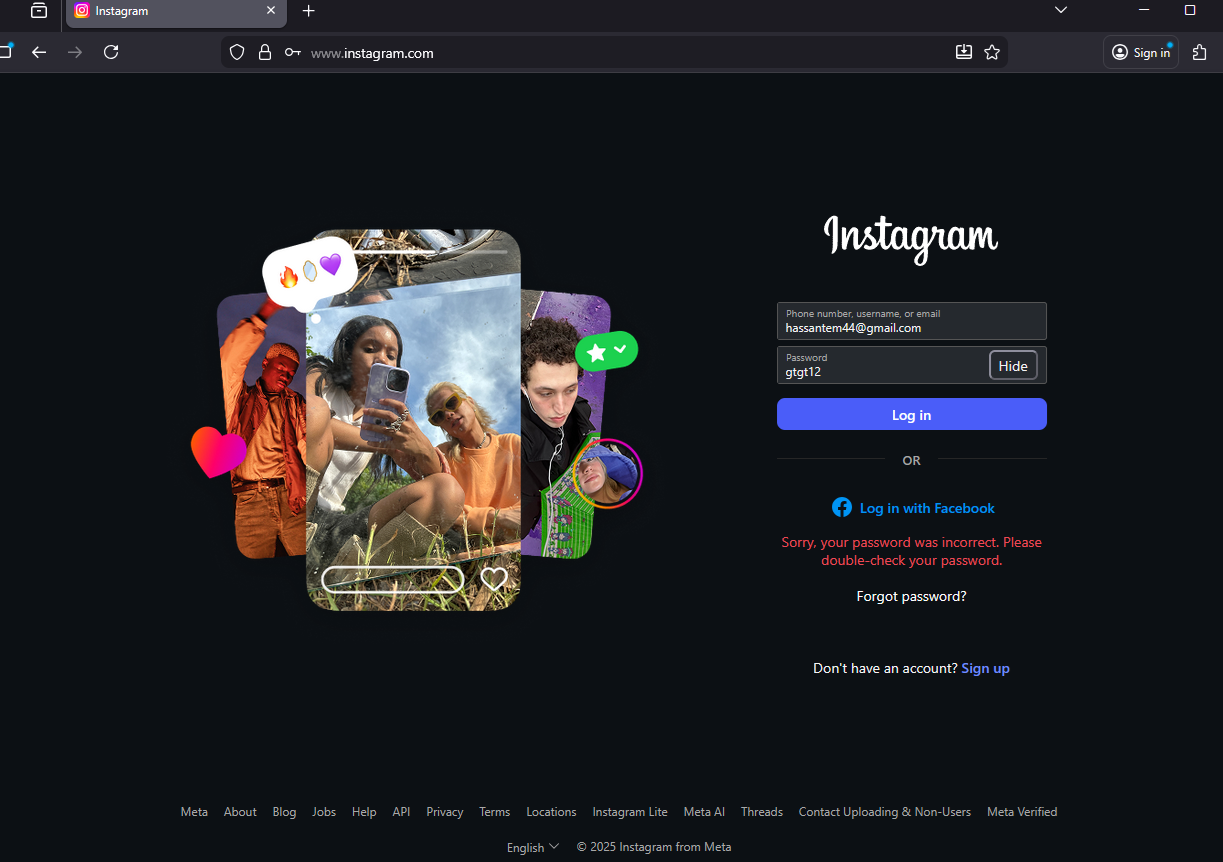This screenshot has height=862, width=1223.
Task: Click the sidebar panel icon left of back arrow
Action: click(x=5, y=51)
